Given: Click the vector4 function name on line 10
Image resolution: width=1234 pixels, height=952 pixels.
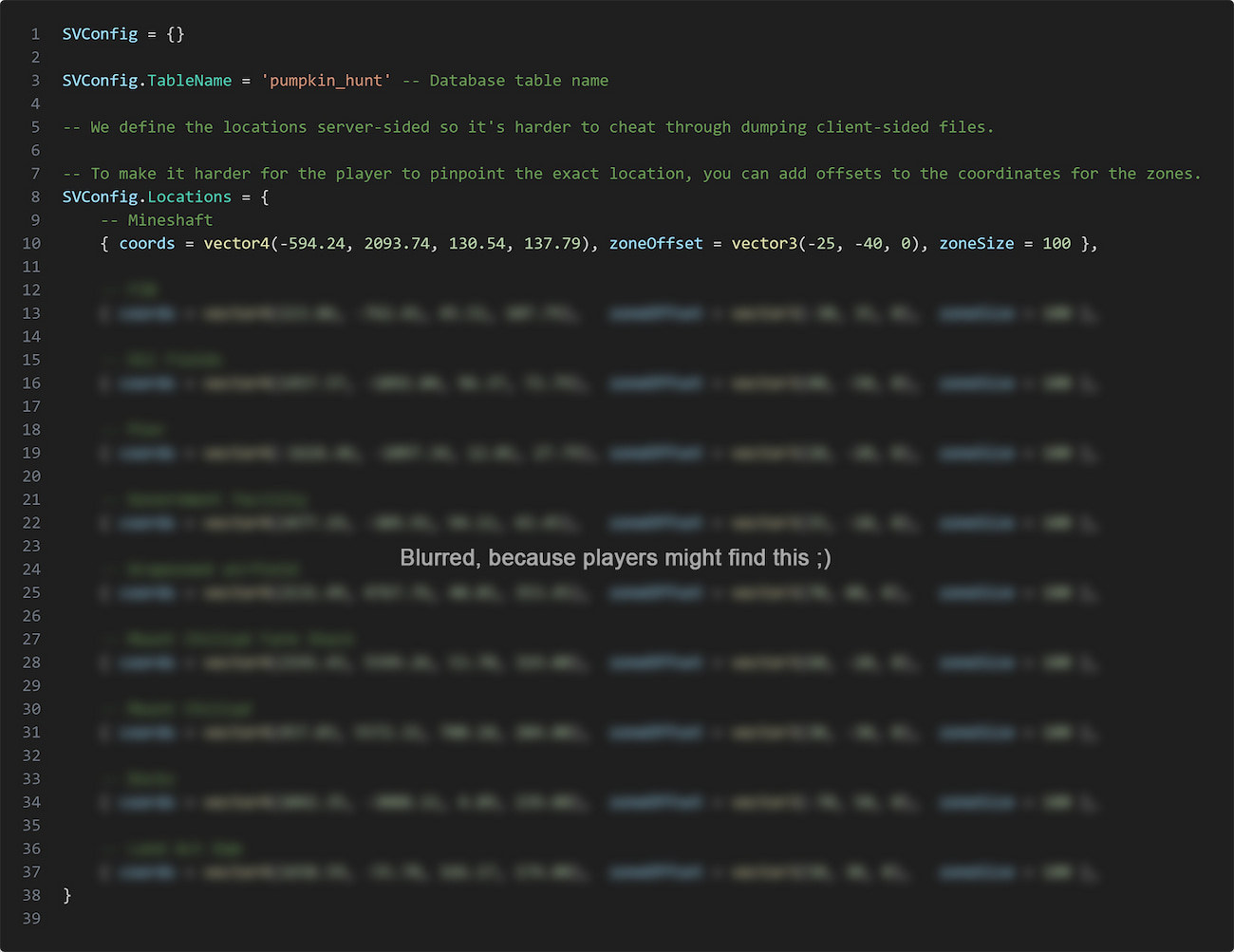Looking at the screenshot, I should (x=236, y=244).
